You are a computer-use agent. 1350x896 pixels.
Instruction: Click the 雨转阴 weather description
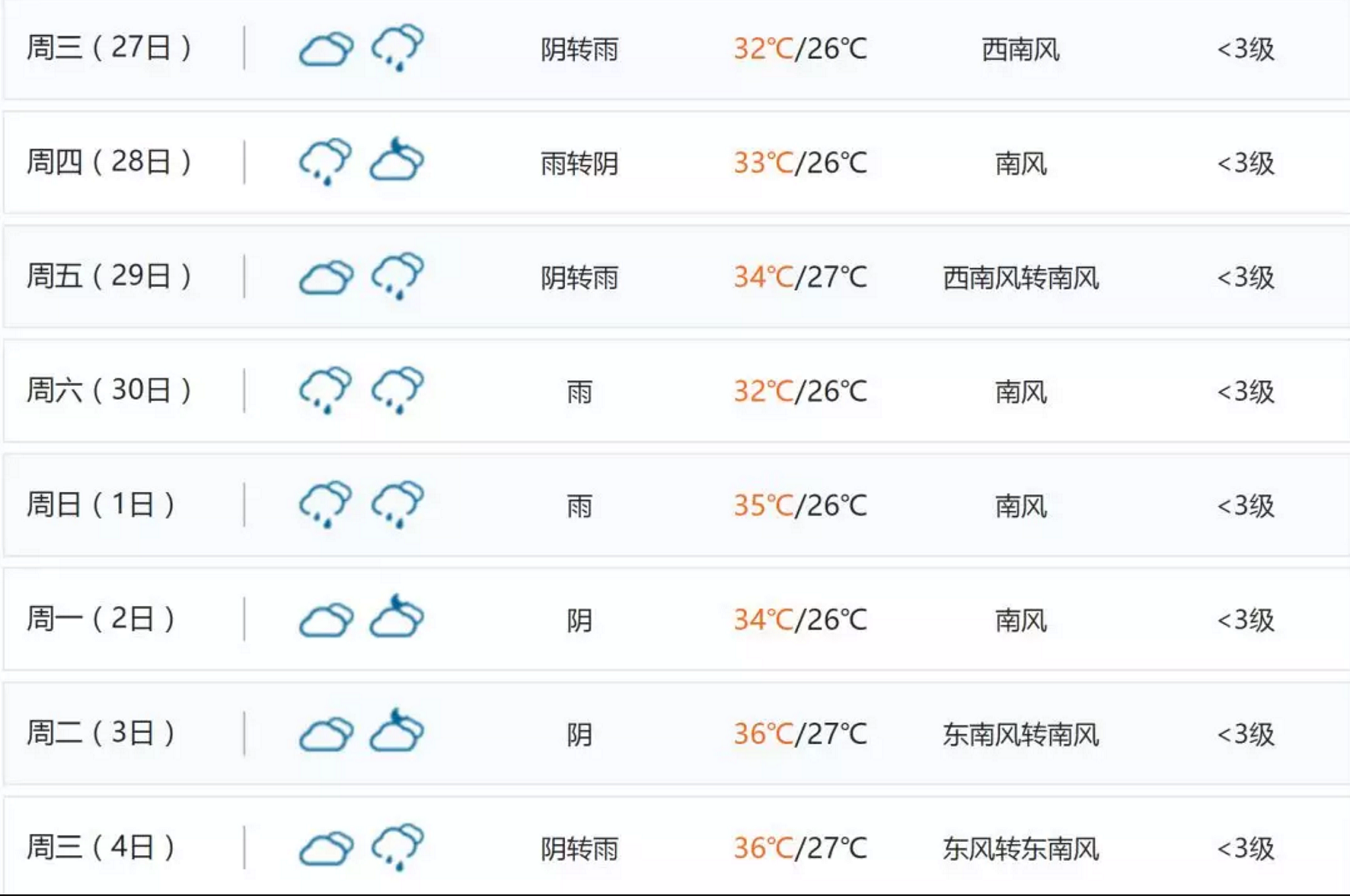click(x=579, y=163)
